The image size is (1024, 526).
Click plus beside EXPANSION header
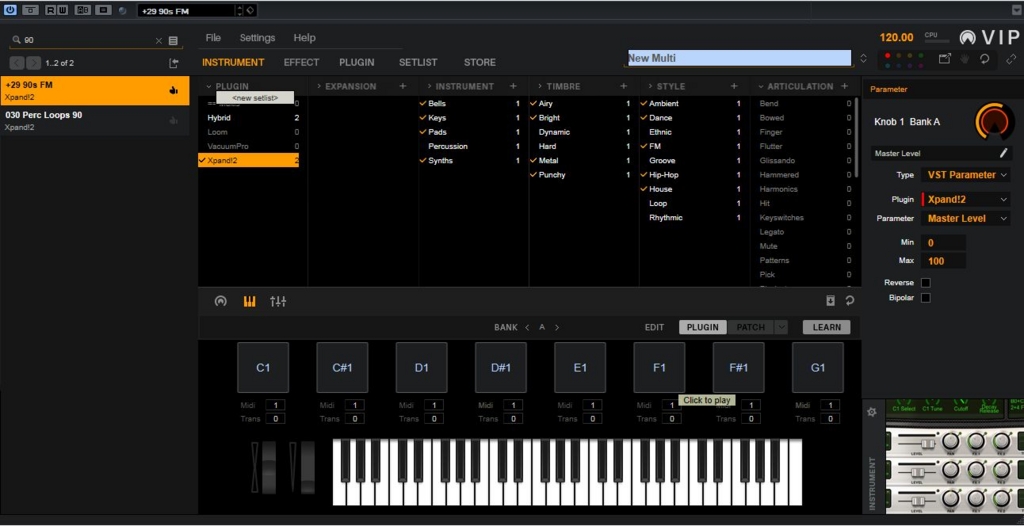403,86
